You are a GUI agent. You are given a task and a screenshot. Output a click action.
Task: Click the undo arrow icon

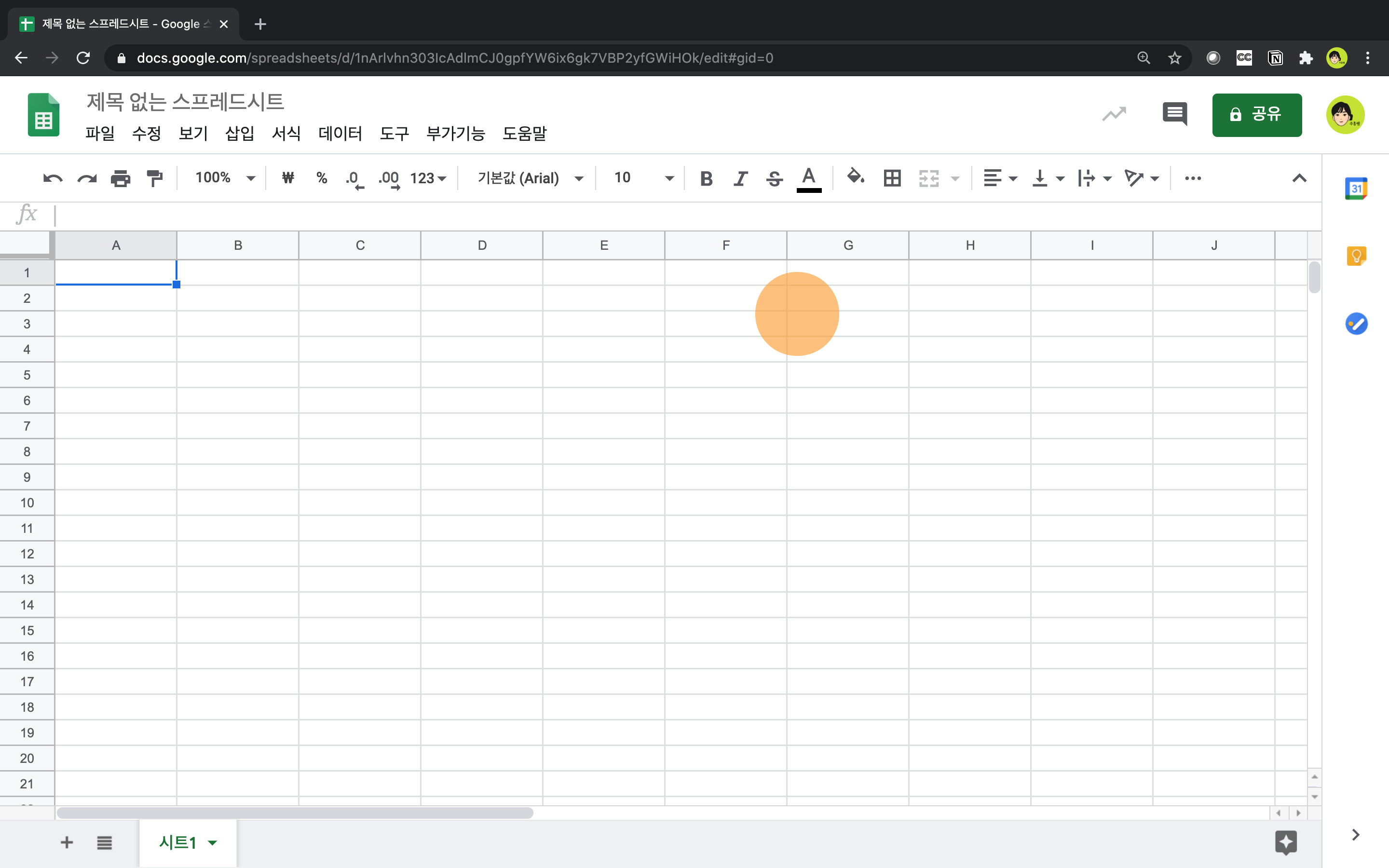point(52,178)
